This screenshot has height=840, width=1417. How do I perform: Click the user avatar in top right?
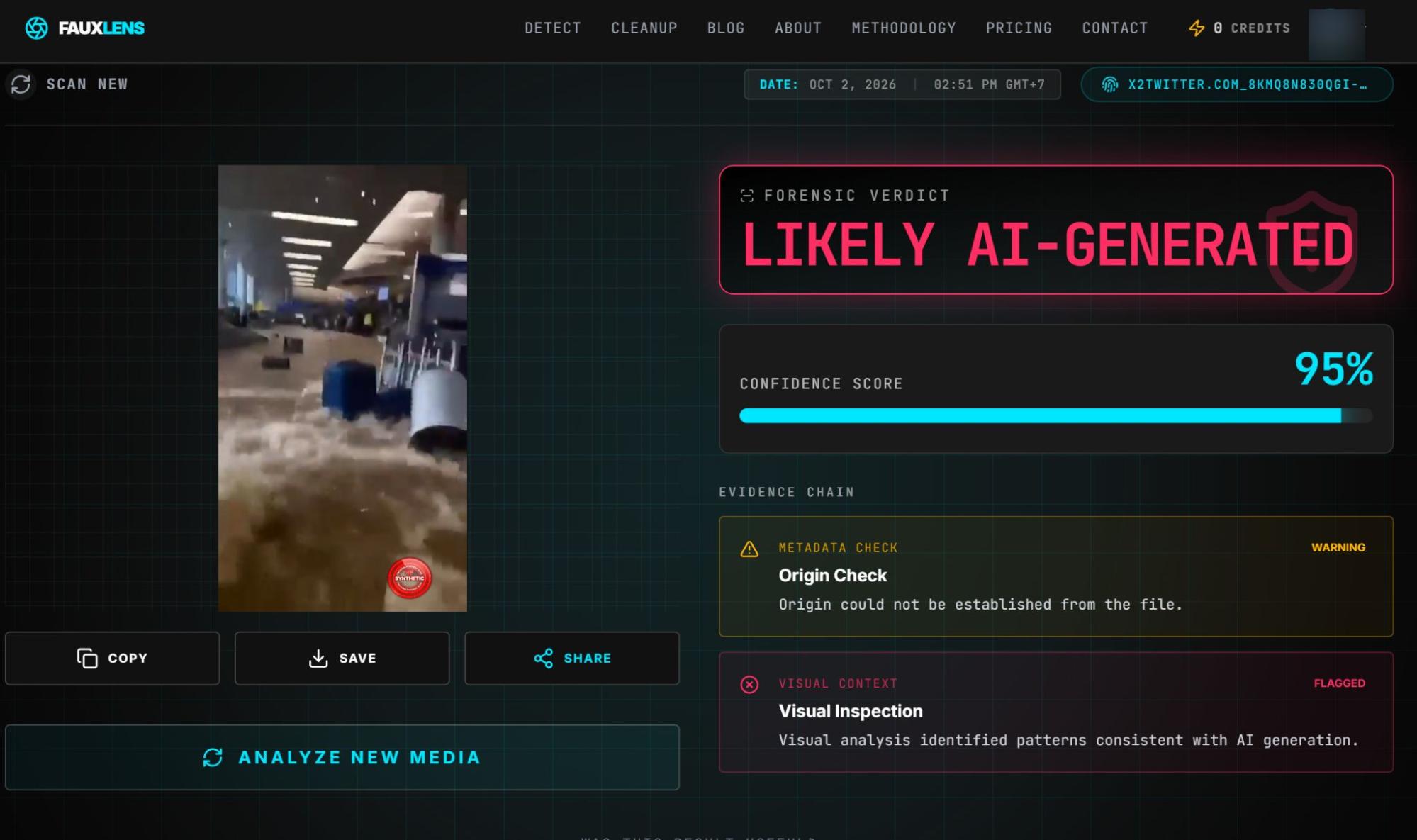1336,33
